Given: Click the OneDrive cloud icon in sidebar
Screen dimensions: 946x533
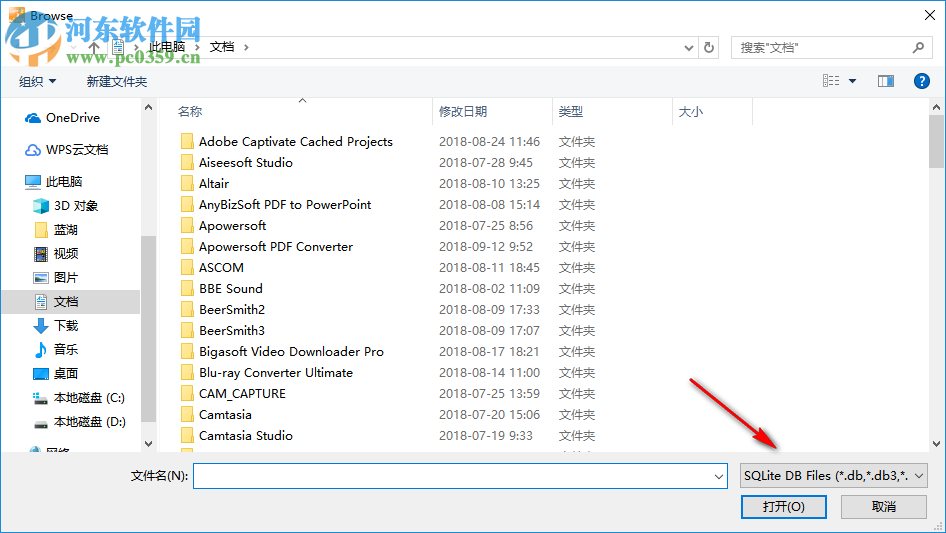Looking at the screenshot, I should tap(33, 118).
